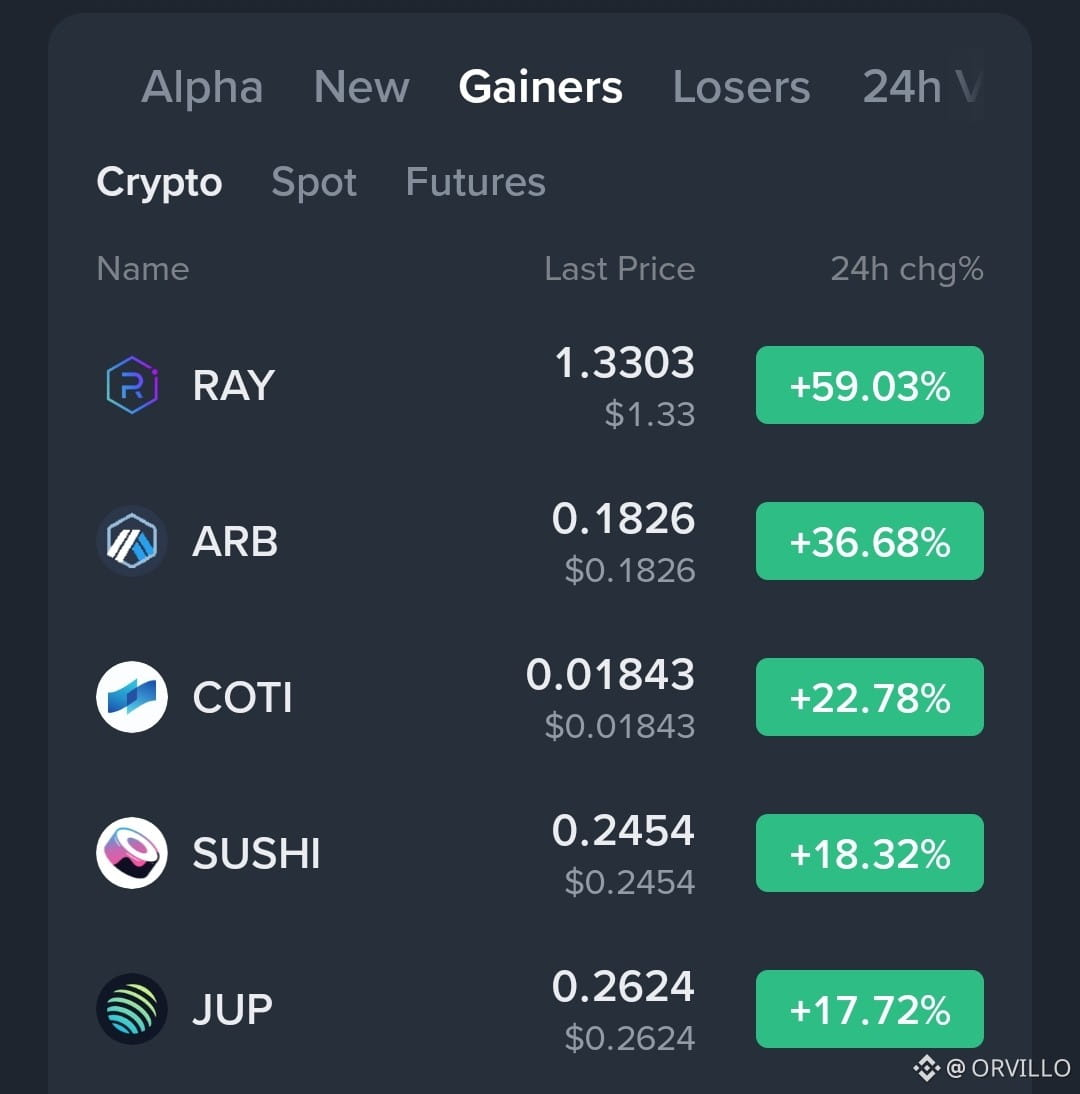
Task: Tap the ARB Arbitrum logo icon
Action: (x=132, y=541)
